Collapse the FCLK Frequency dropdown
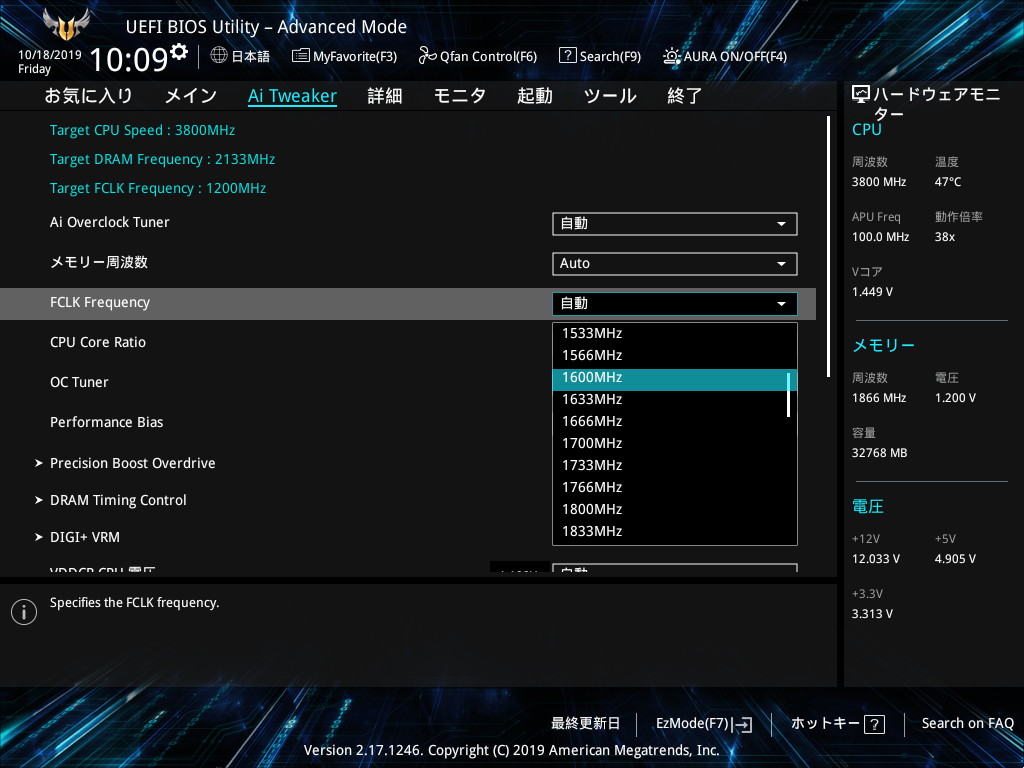 tap(675, 303)
